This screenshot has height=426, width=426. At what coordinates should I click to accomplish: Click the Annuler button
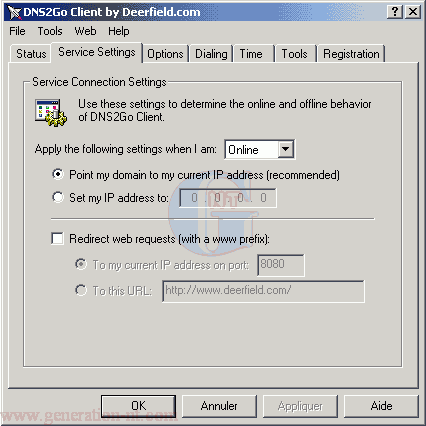219,406
